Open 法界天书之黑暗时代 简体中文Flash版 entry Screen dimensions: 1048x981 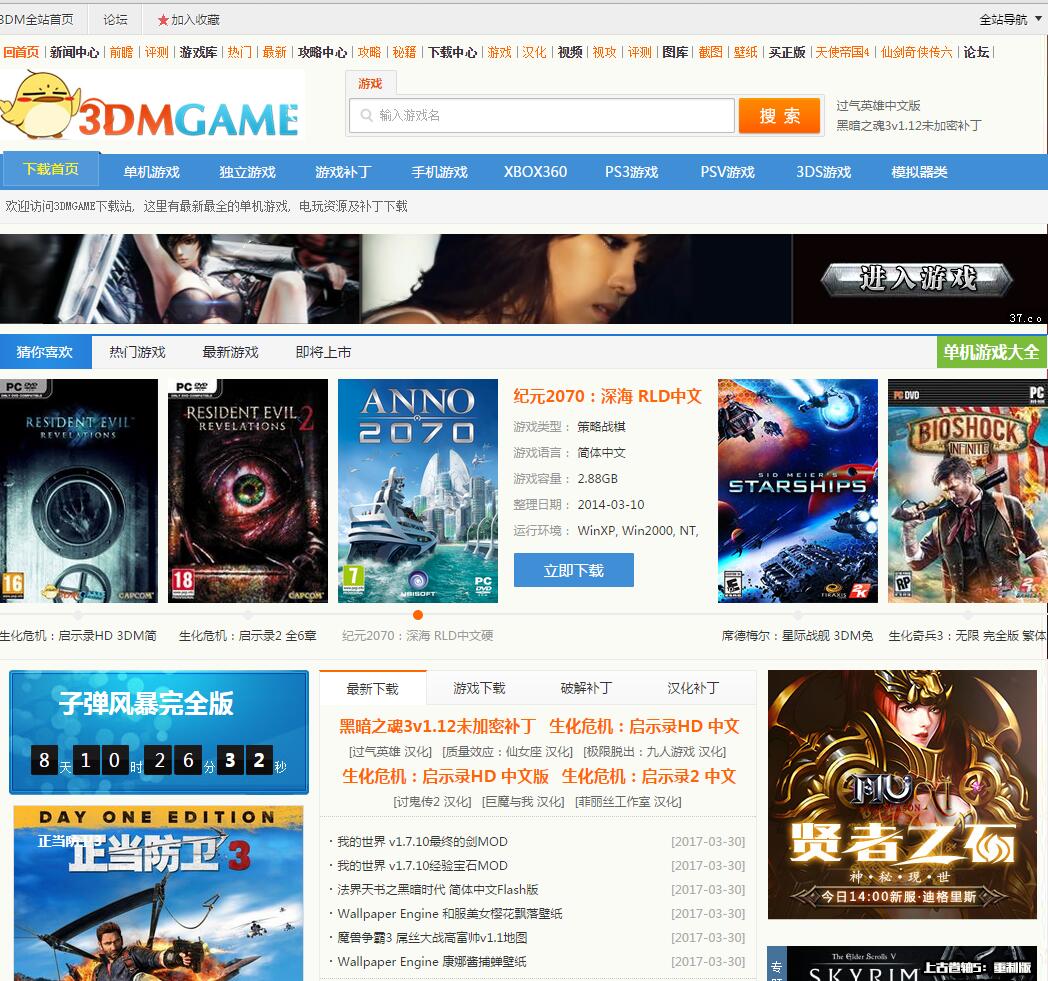[438, 889]
